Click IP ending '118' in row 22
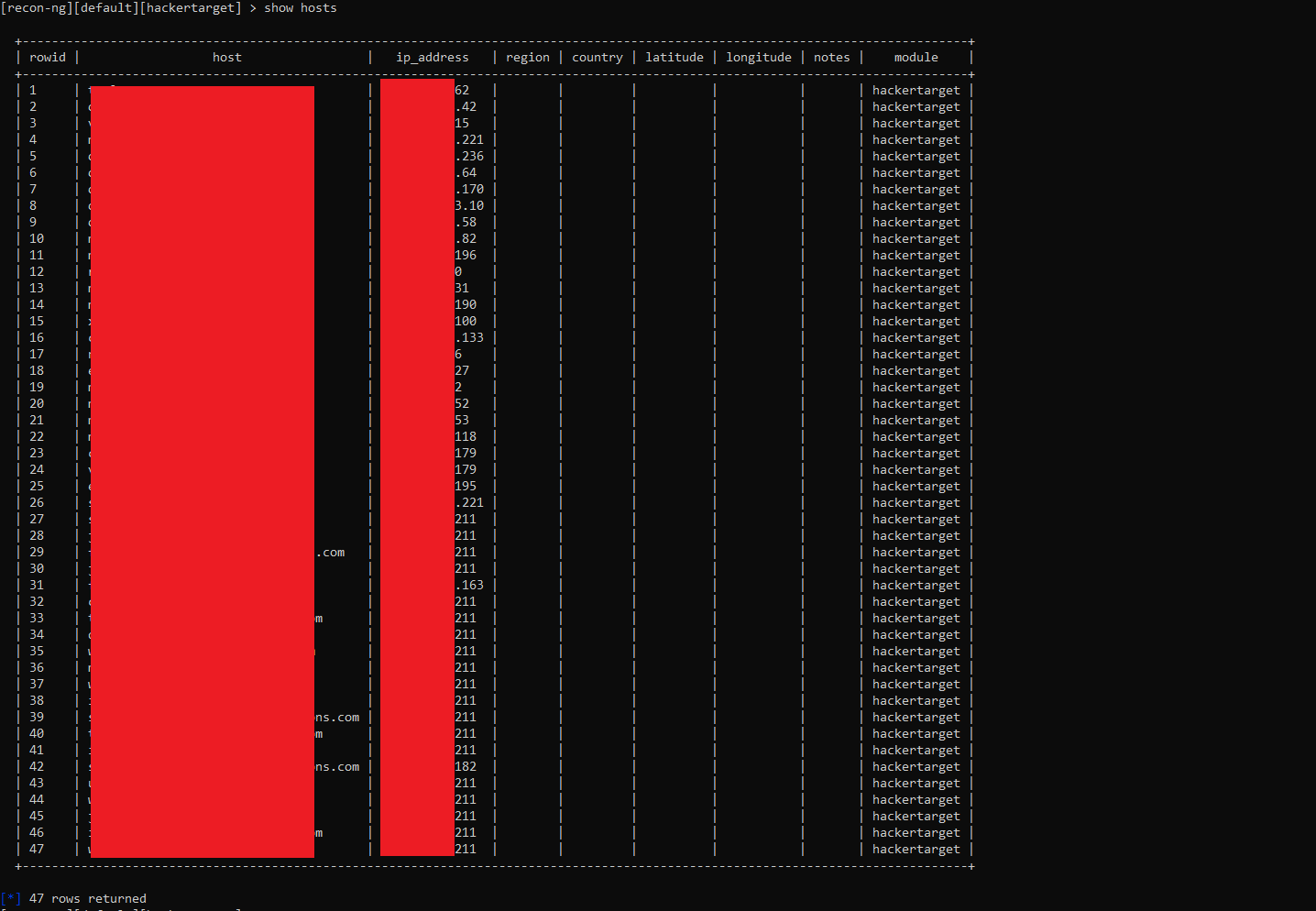Screen dimensions: 1316x911 [x=466, y=436]
